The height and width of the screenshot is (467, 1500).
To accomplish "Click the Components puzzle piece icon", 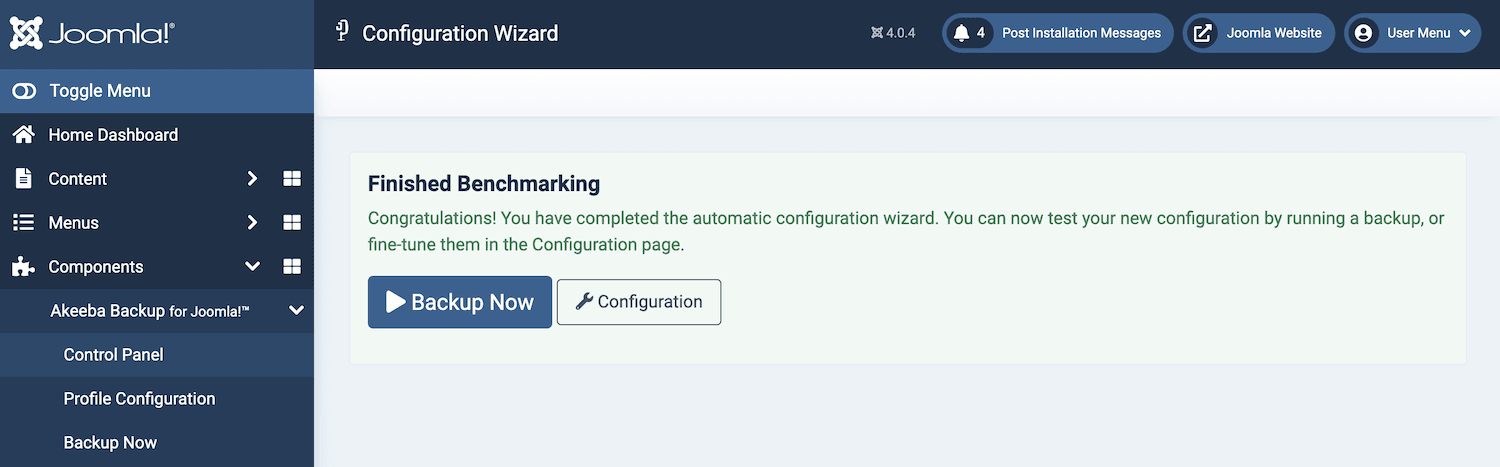I will tap(24, 267).
